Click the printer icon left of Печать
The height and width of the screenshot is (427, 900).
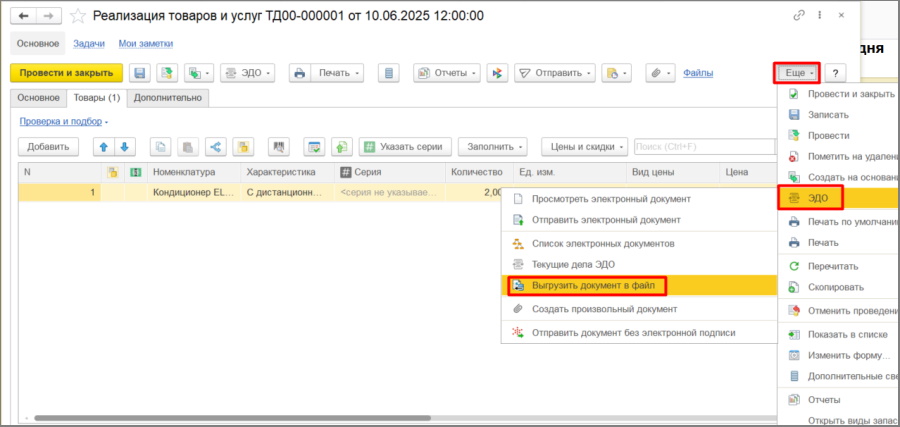299,73
